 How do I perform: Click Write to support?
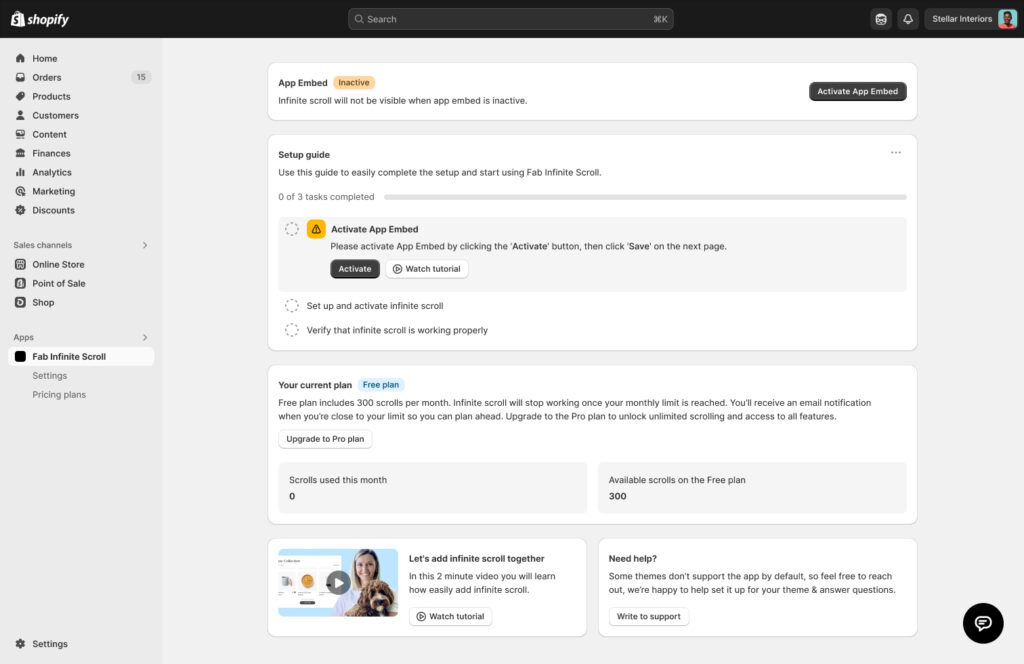point(648,616)
